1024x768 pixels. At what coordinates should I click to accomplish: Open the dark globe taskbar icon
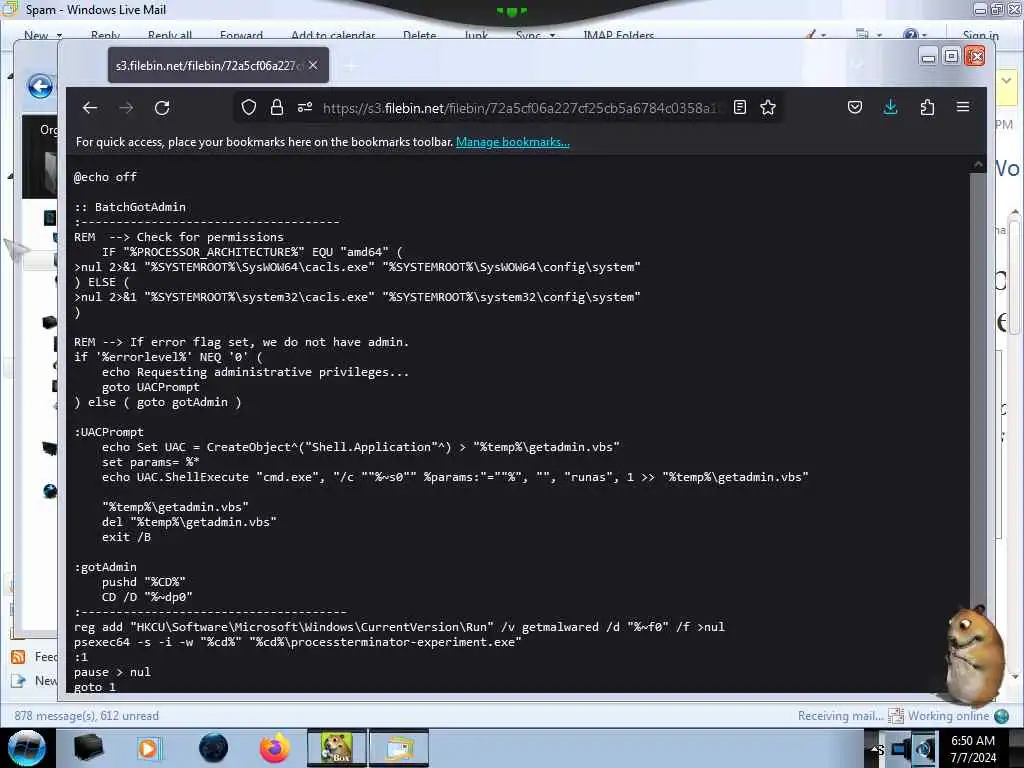pyautogui.click(x=213, y=748)
